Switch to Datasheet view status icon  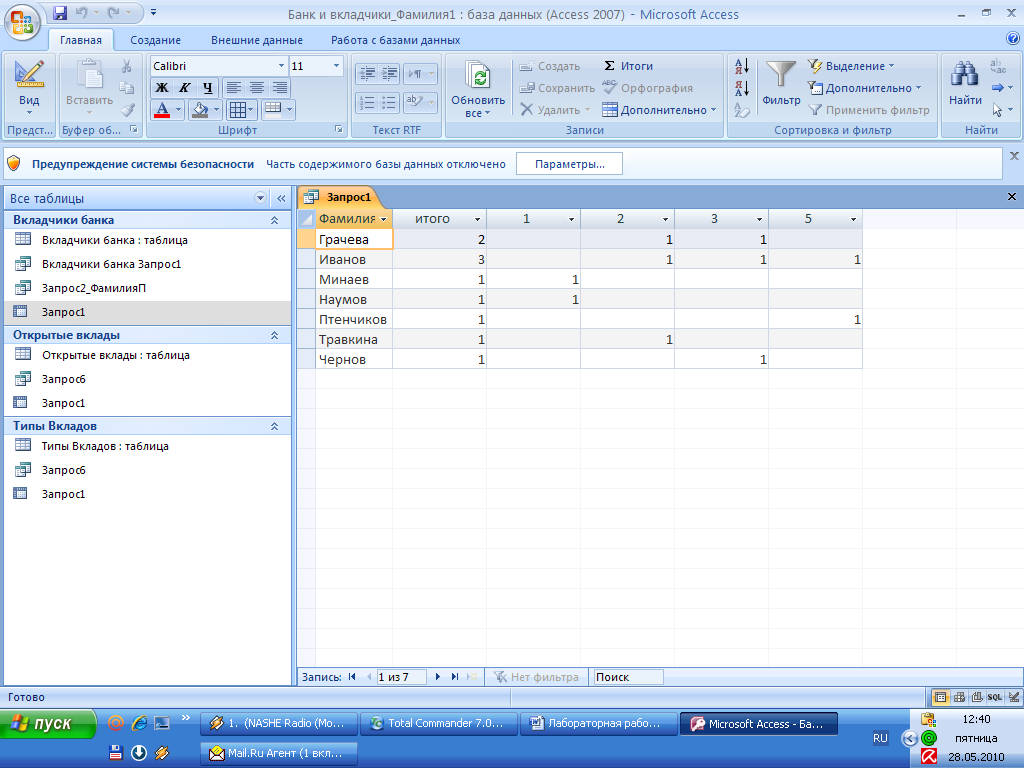tap(940, 697)
